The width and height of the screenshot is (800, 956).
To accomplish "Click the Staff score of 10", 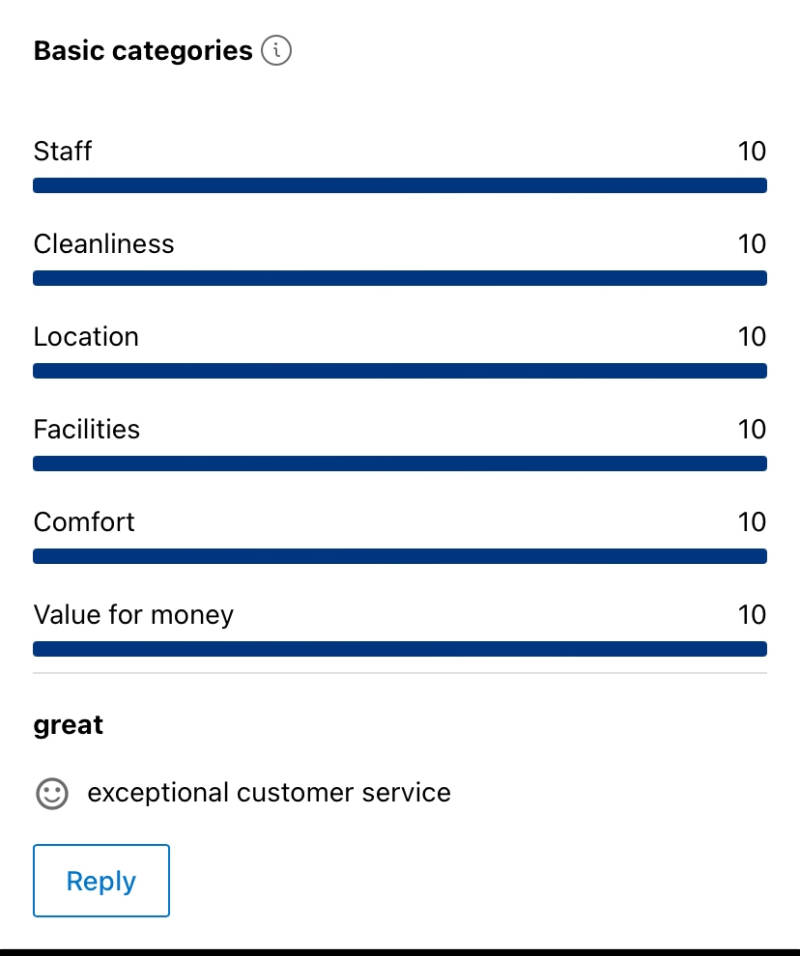I will [x=751, y=151].
